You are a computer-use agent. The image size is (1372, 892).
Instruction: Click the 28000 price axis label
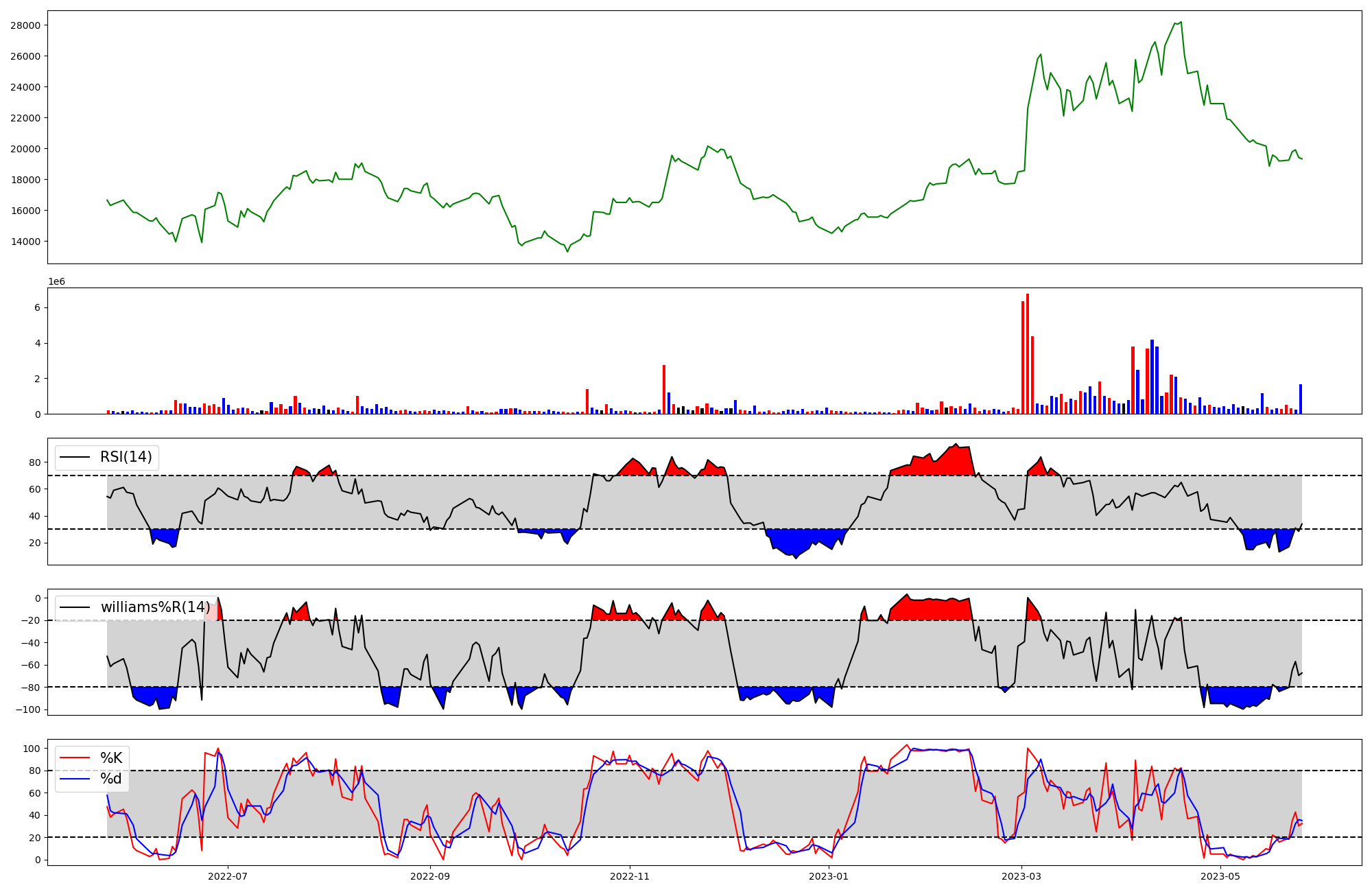pyautogui.click(x=25, y=25)
